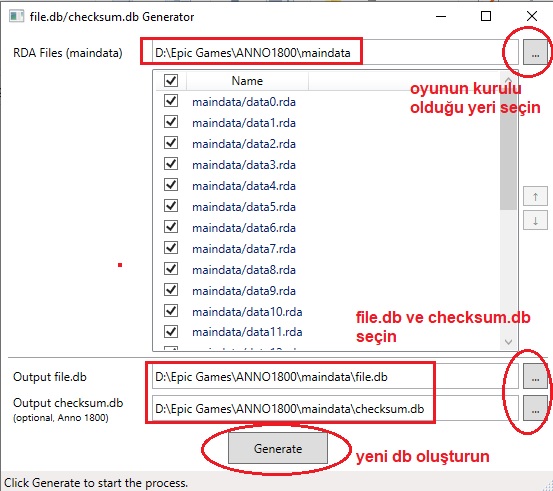Toggle the select-all checkbox in header
Screen dimensions: 553x491
point(171,80)
